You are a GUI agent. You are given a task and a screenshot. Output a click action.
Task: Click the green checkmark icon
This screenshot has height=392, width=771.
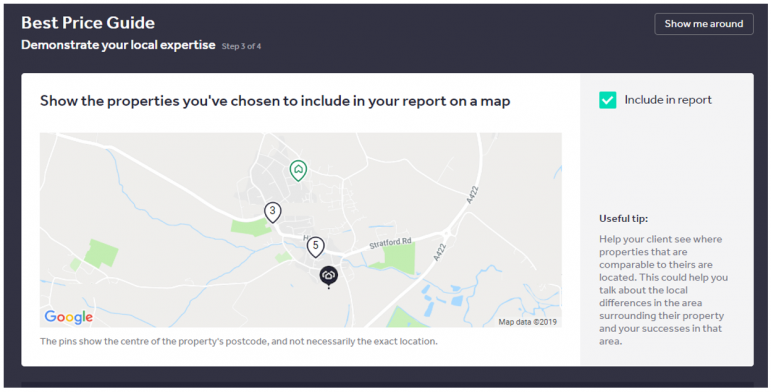click(607, 100)
